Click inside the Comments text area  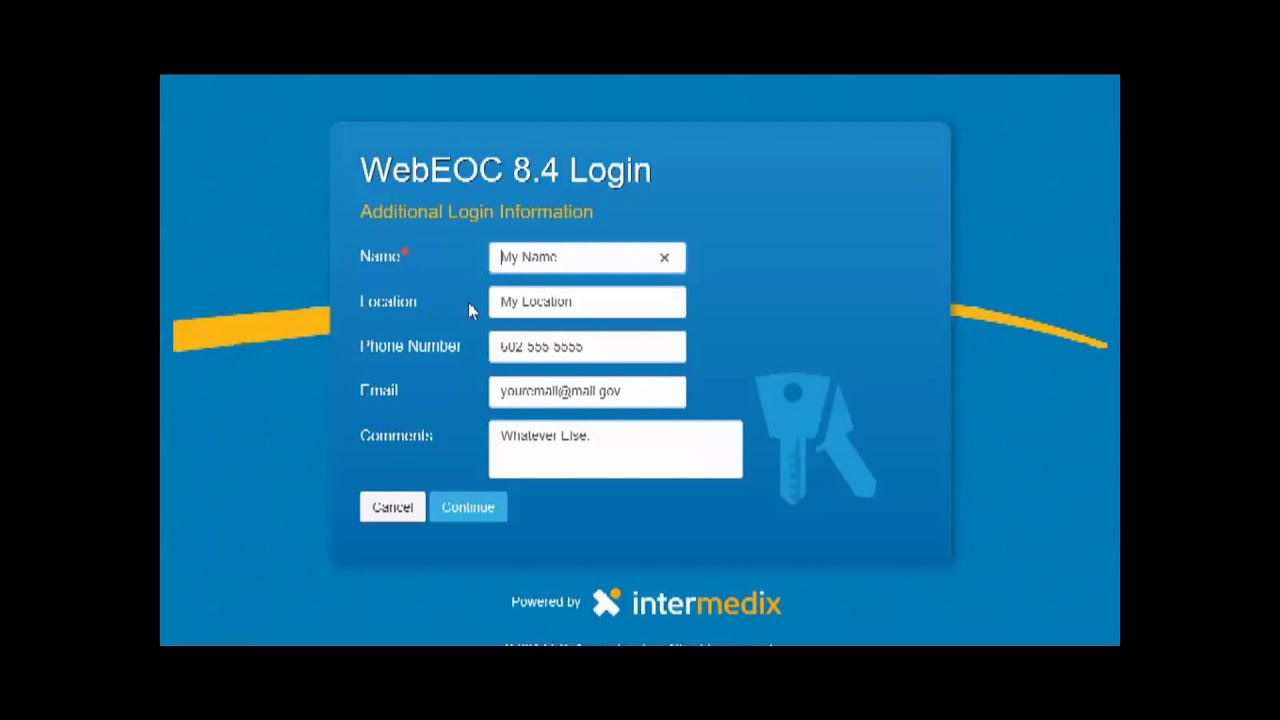[x=615, y=449]
